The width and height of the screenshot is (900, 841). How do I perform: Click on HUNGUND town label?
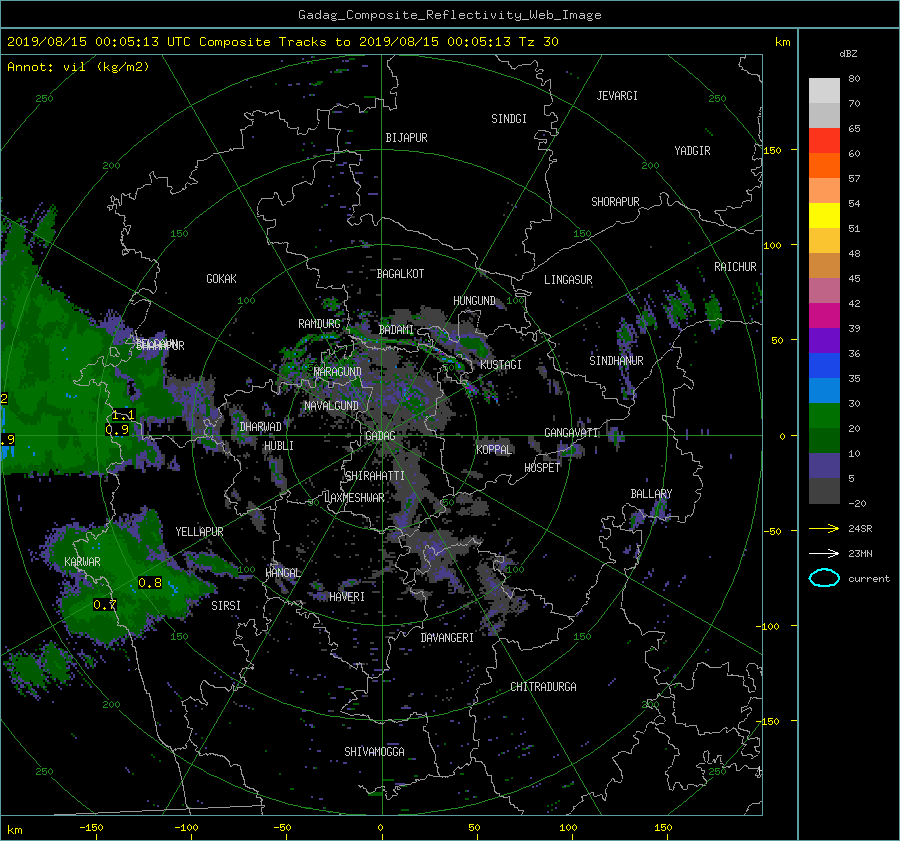point(474,301)
